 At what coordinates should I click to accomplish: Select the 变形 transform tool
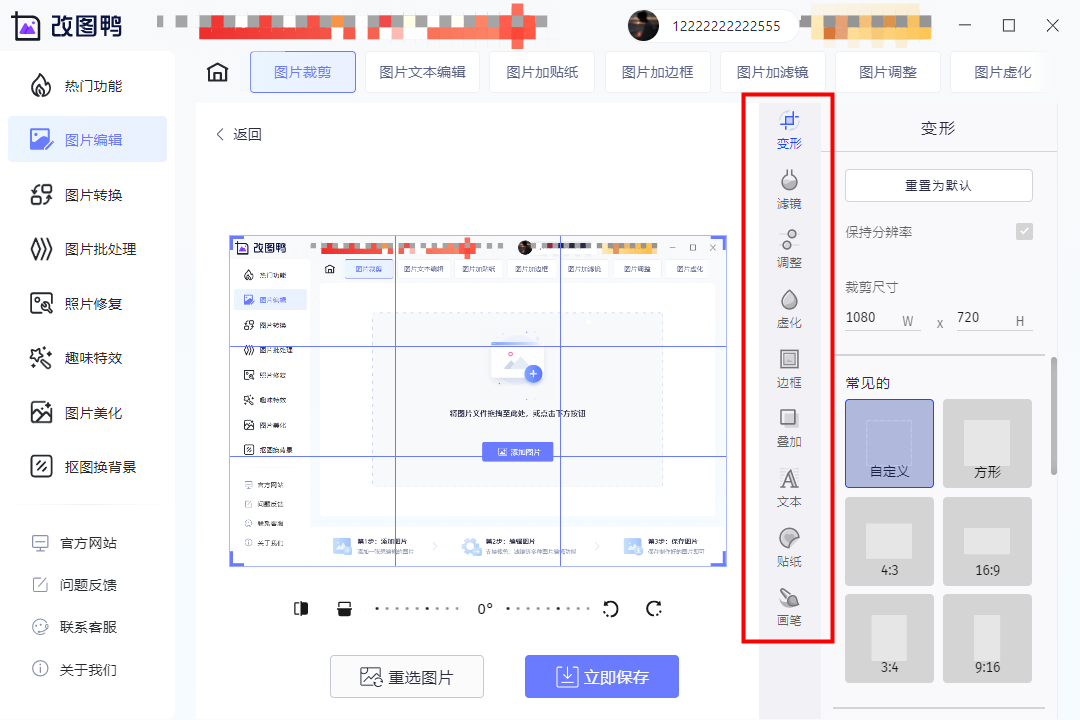789,130
